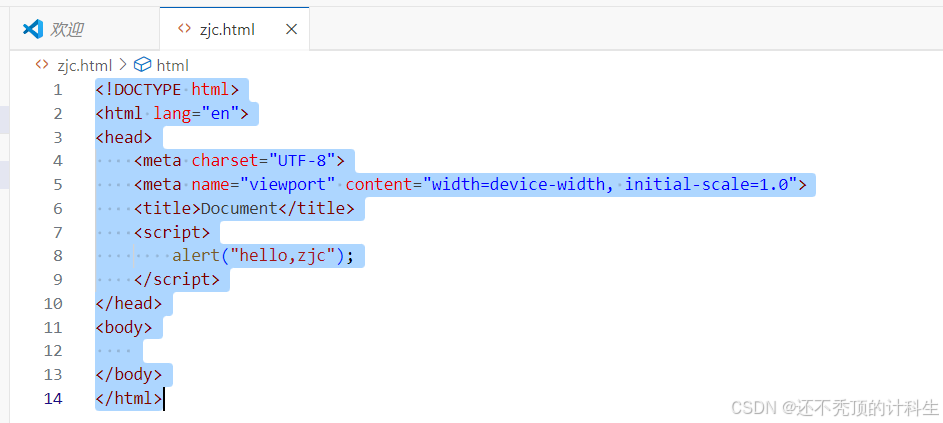Click the html symbol in breadcrumb

pos(173,65)
